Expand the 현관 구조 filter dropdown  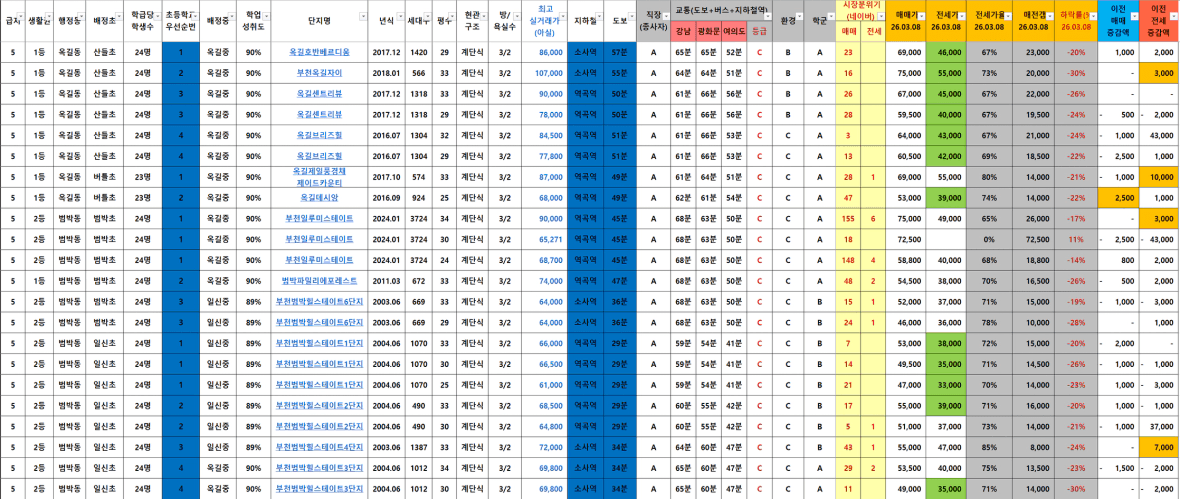coord(484,15)
